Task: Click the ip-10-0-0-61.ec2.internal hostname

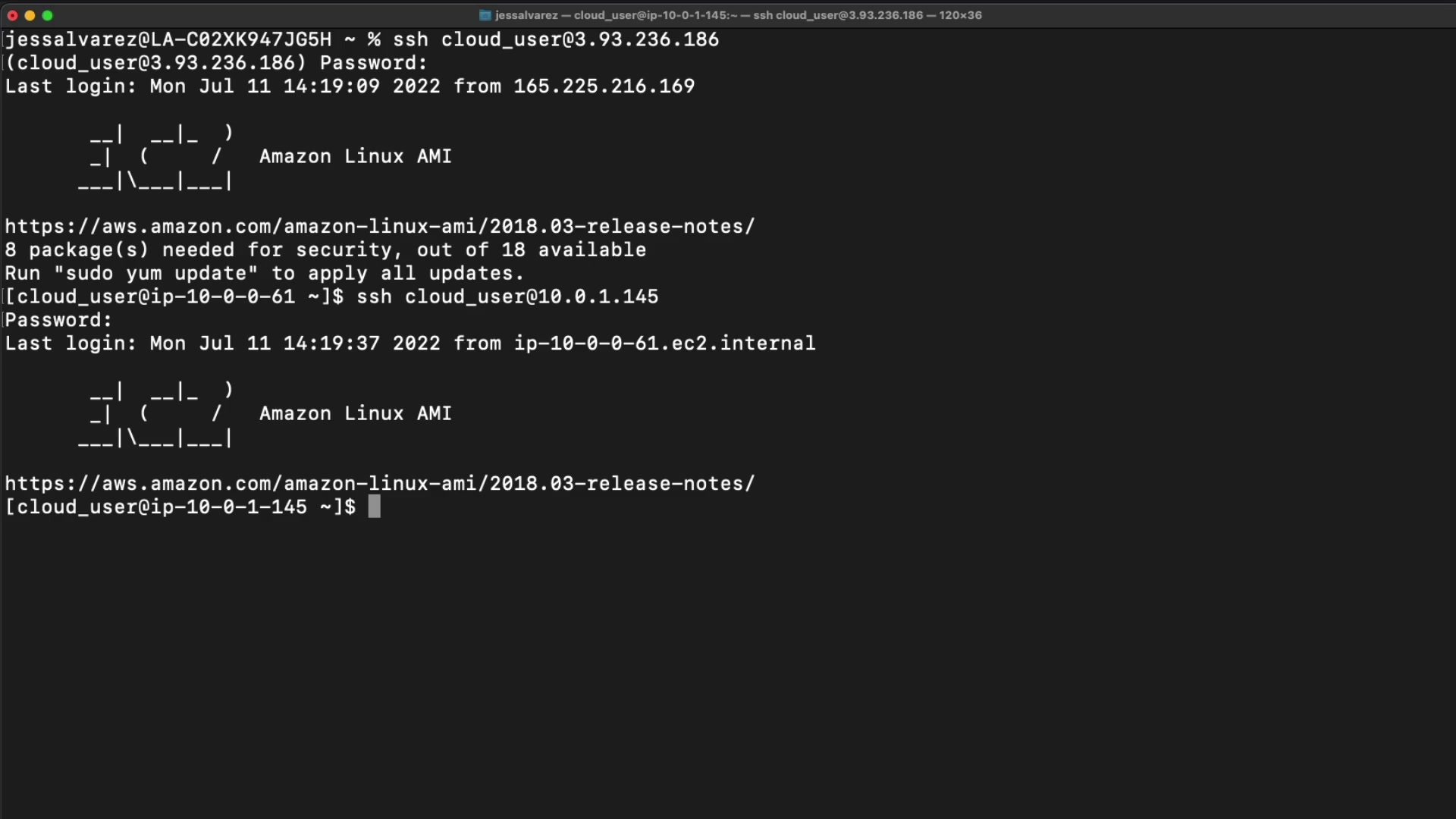Action: click(x=664, y=344)
